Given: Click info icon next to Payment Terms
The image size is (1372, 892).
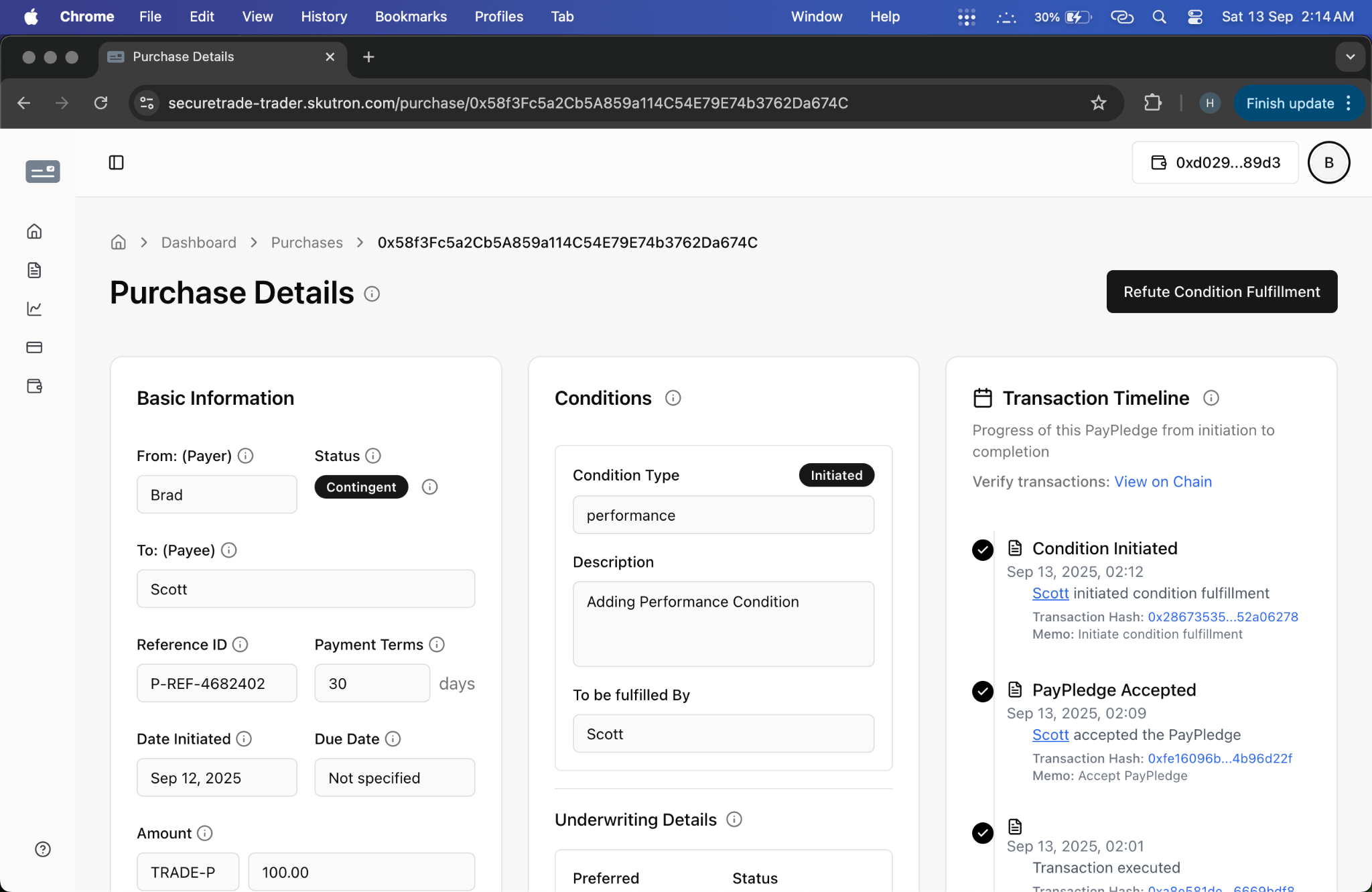Looking at the screenshot, I should pos(437,645).
